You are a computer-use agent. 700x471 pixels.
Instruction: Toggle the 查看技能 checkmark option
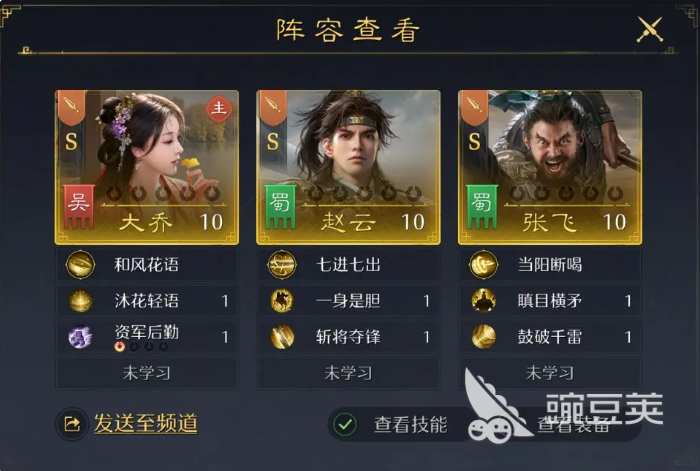[345, 424]
